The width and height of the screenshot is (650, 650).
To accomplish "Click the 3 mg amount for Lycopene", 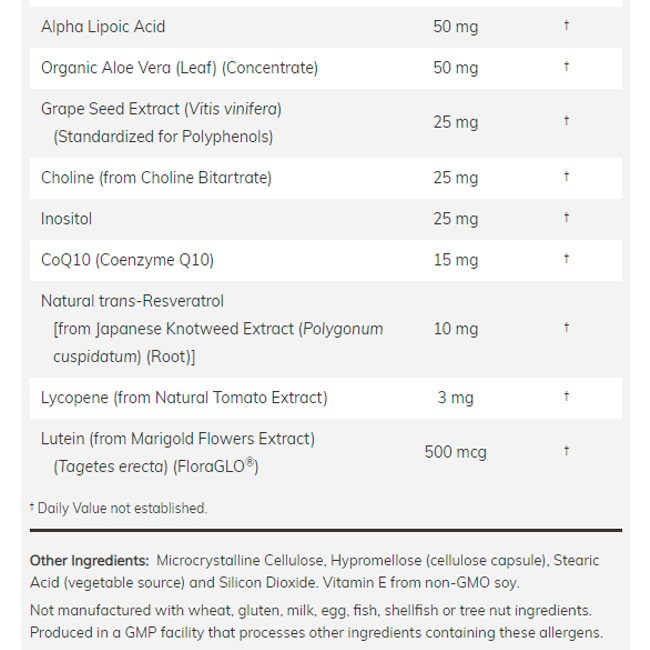I will click(456, 398).
